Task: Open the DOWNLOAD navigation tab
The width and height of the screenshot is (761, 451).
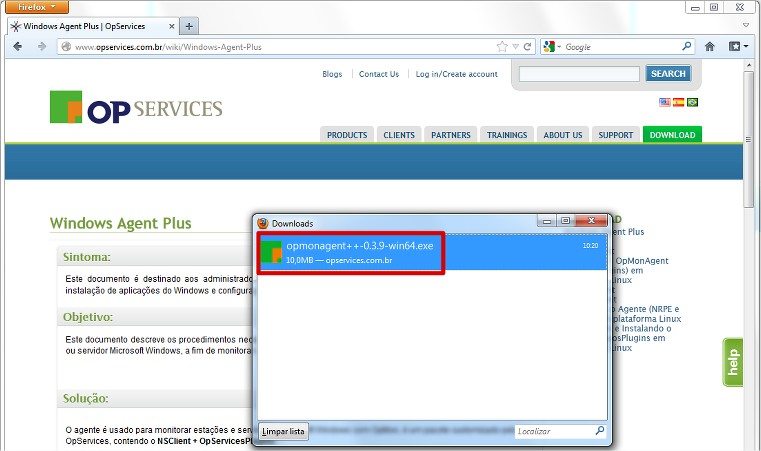Action: 672,135
